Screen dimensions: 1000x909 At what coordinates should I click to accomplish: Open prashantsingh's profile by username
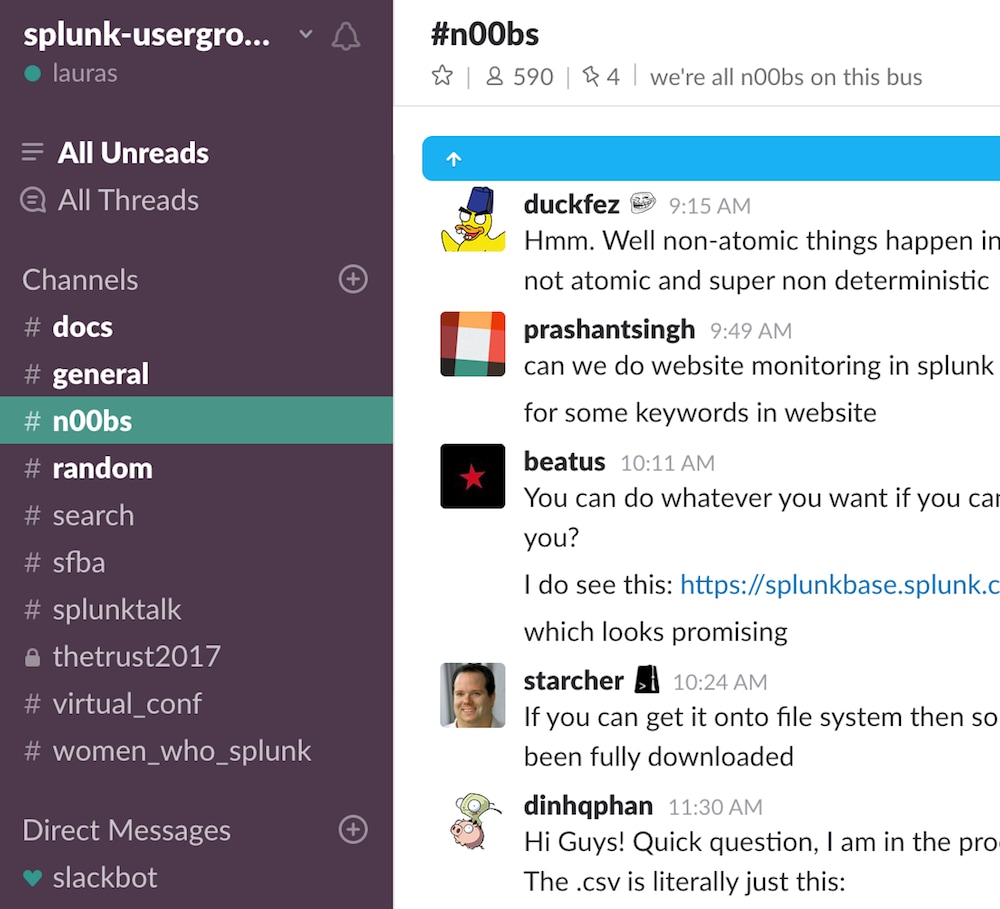(x=609, y=330)
